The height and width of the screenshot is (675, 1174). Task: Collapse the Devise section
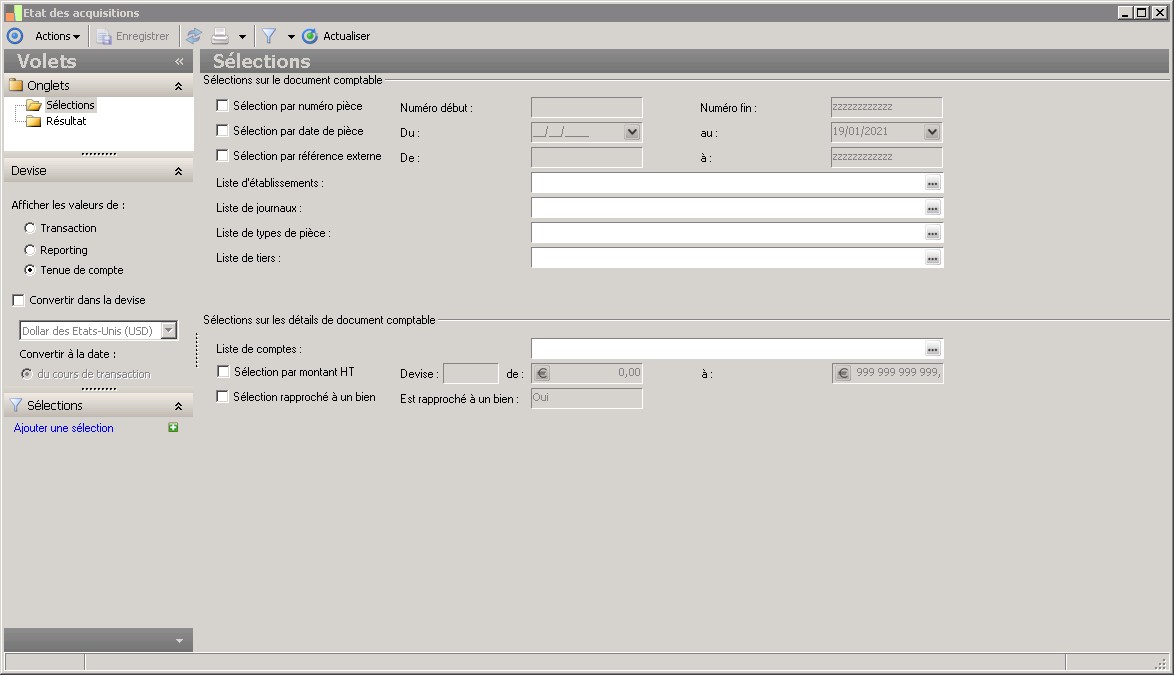pyautogui.click(x=178, y=171)
